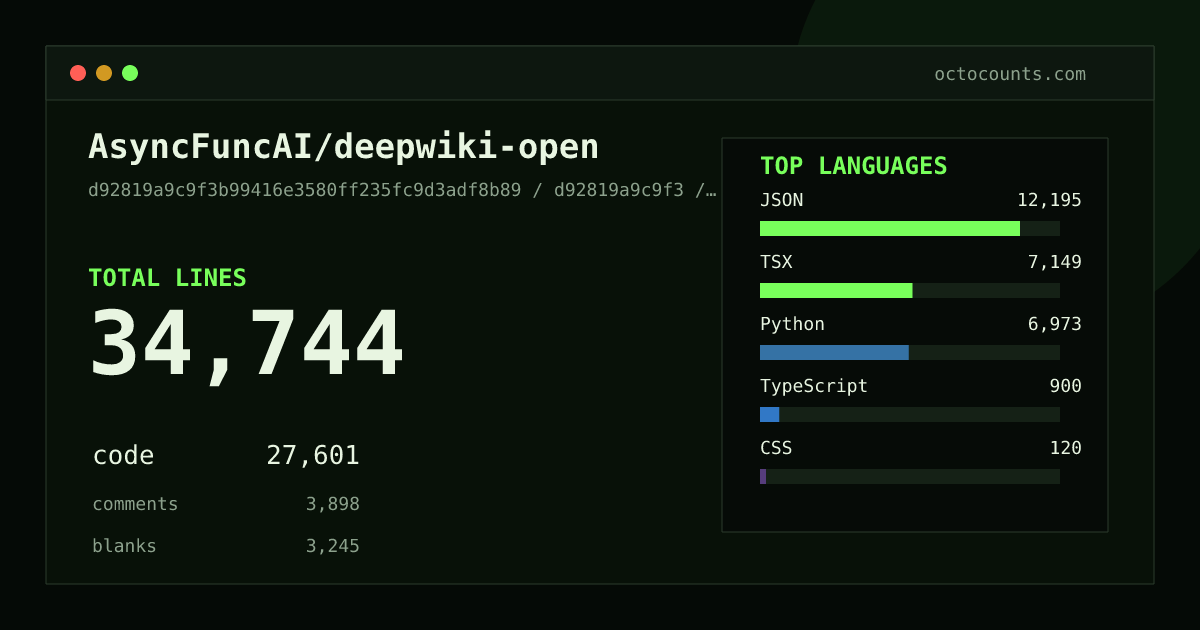Click the TOP LANGUAGES heading
The image size is (1200, 630).
coord(854,166)
